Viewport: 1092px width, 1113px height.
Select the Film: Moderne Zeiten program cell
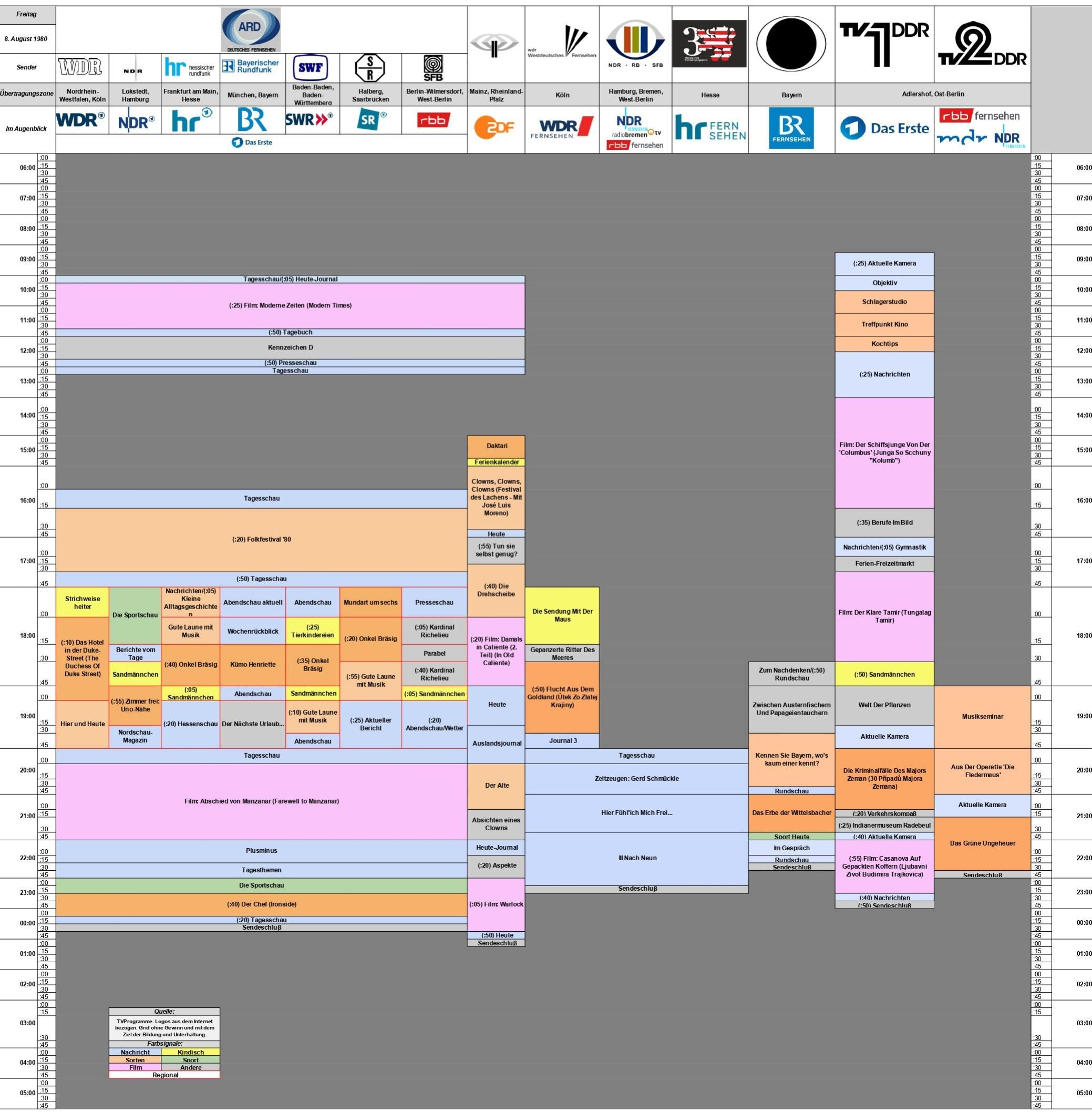[290, 306]
